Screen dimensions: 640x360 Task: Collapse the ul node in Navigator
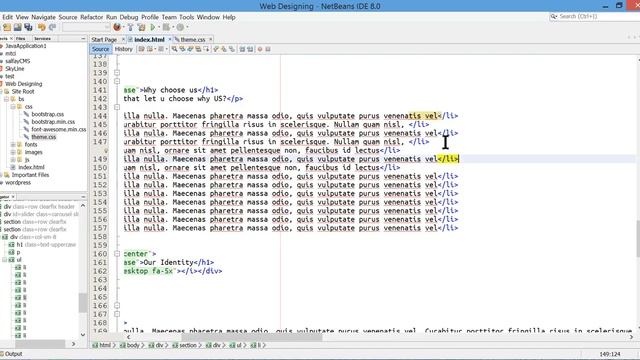(x=5, y=260)
